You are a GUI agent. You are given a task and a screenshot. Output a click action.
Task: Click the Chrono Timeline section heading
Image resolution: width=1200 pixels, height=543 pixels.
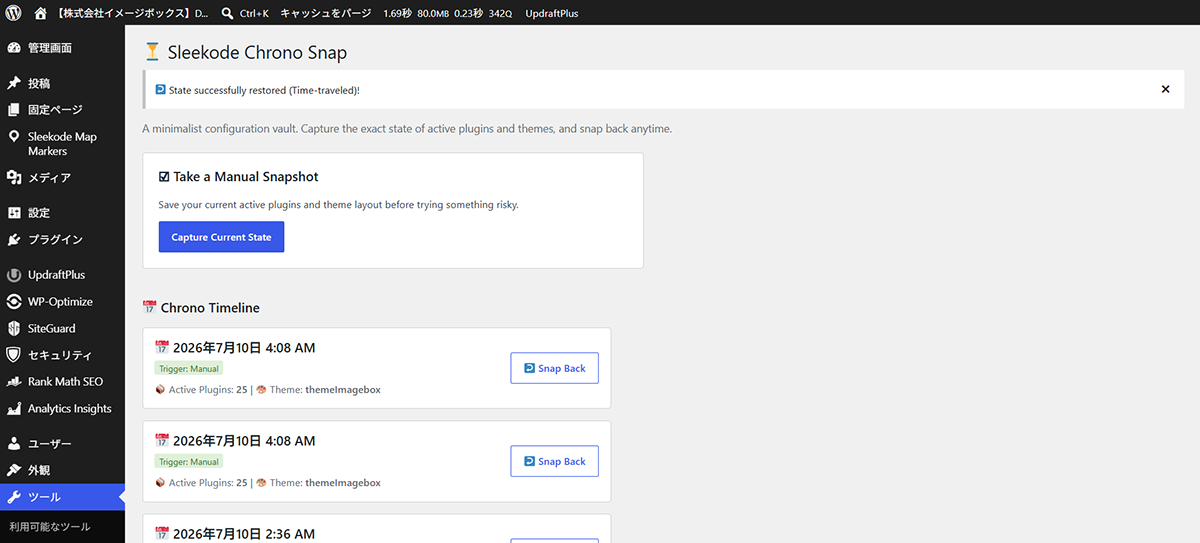[x=210, y=308]
